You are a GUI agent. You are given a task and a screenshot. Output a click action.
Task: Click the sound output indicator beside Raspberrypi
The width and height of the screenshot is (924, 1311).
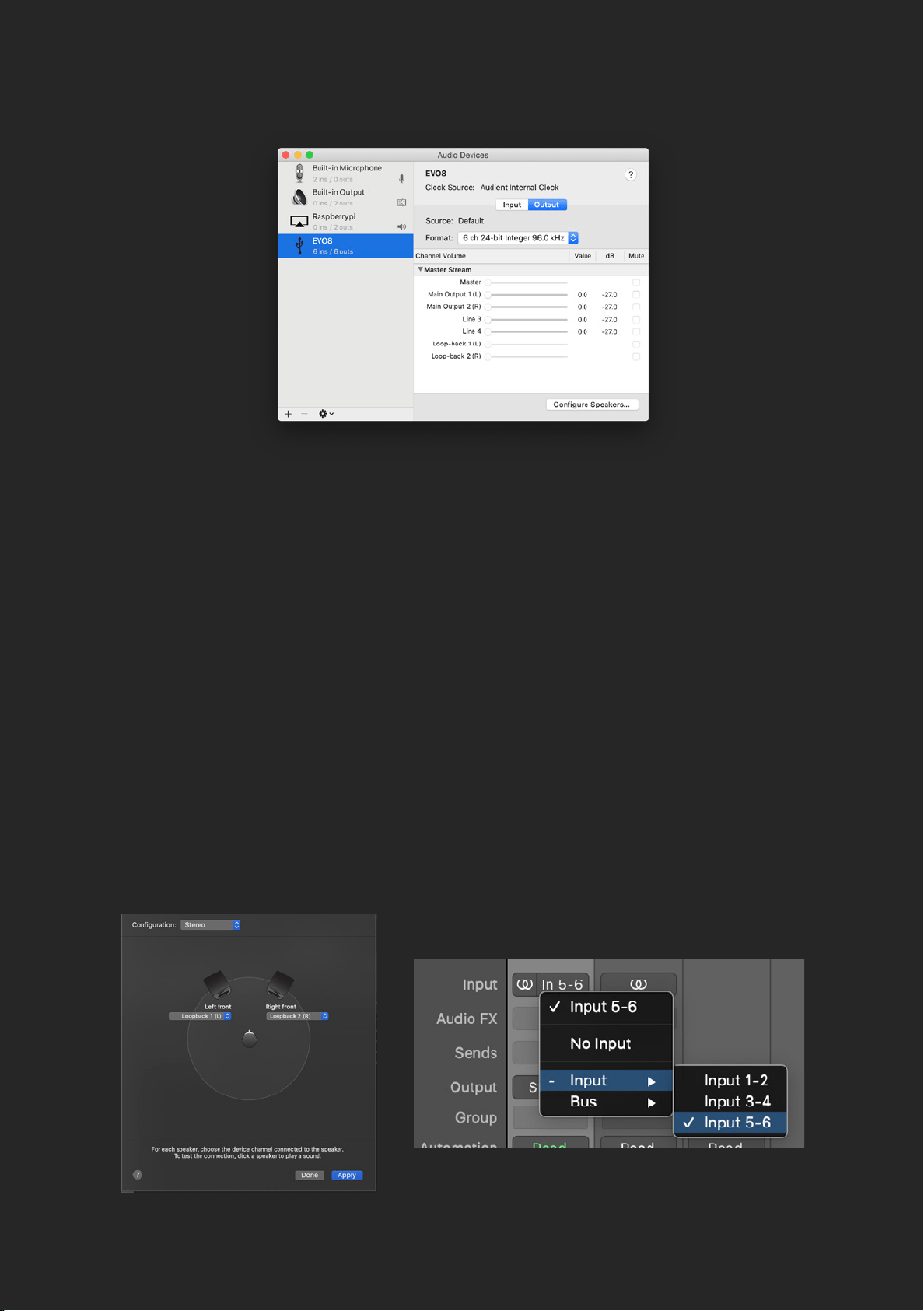401,227
